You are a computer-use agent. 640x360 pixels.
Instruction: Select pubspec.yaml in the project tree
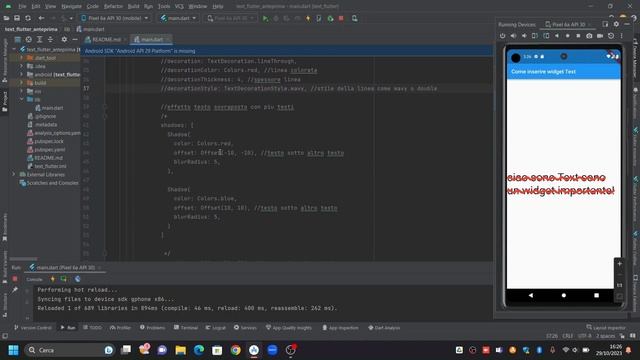coord(46,149)
